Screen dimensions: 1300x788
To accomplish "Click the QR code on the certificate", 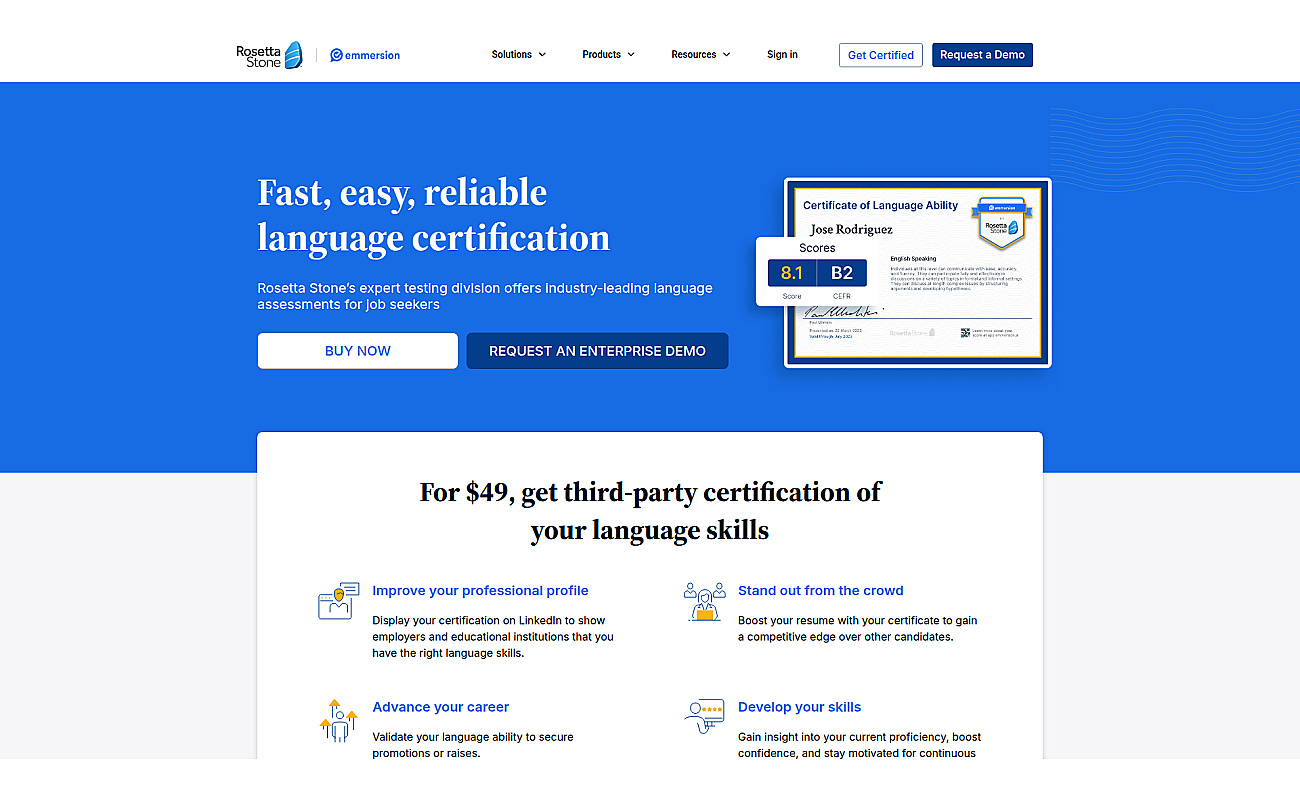I will click(965, 333).
